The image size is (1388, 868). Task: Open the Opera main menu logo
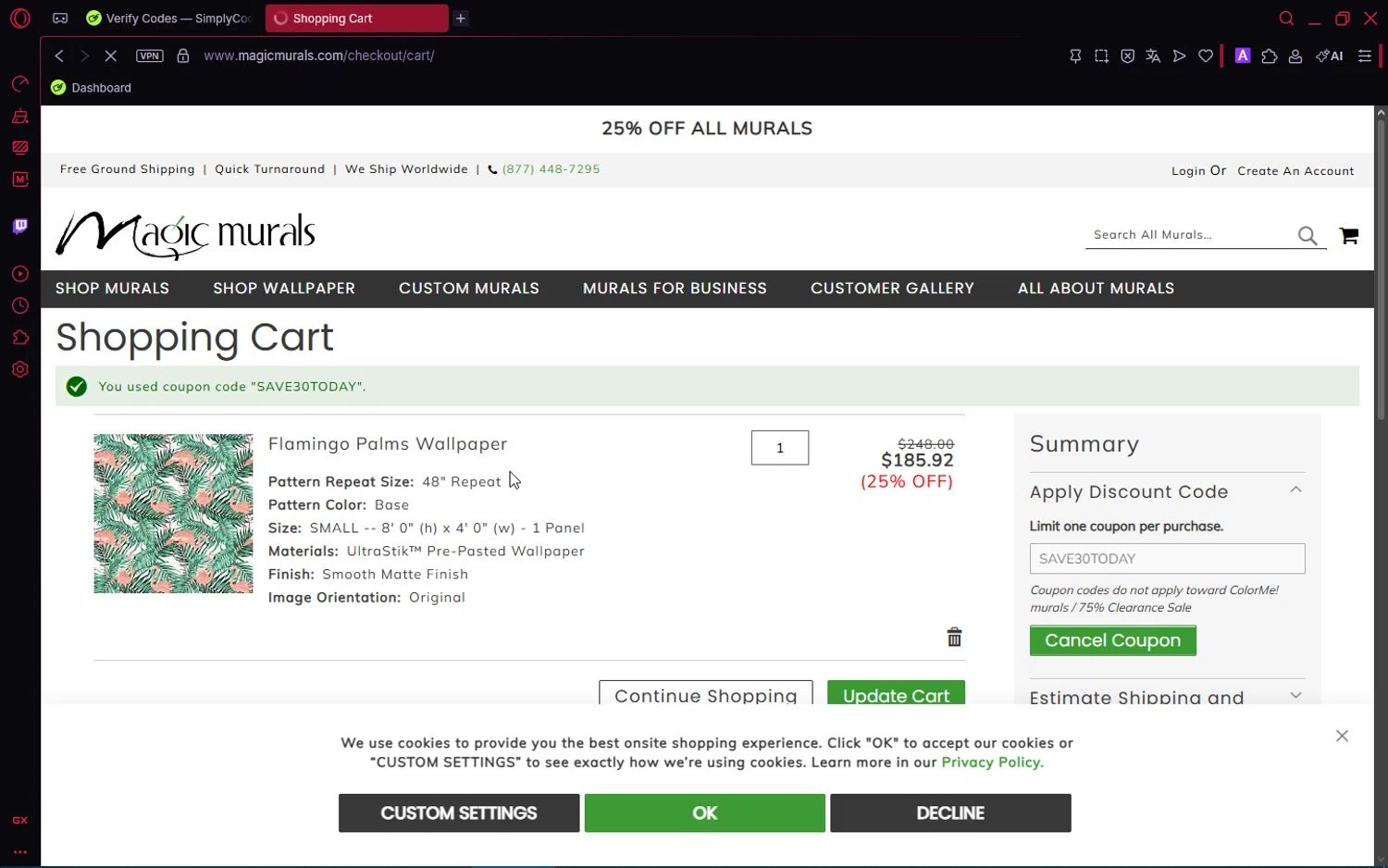pyautogui.click(x=19, y=18)
